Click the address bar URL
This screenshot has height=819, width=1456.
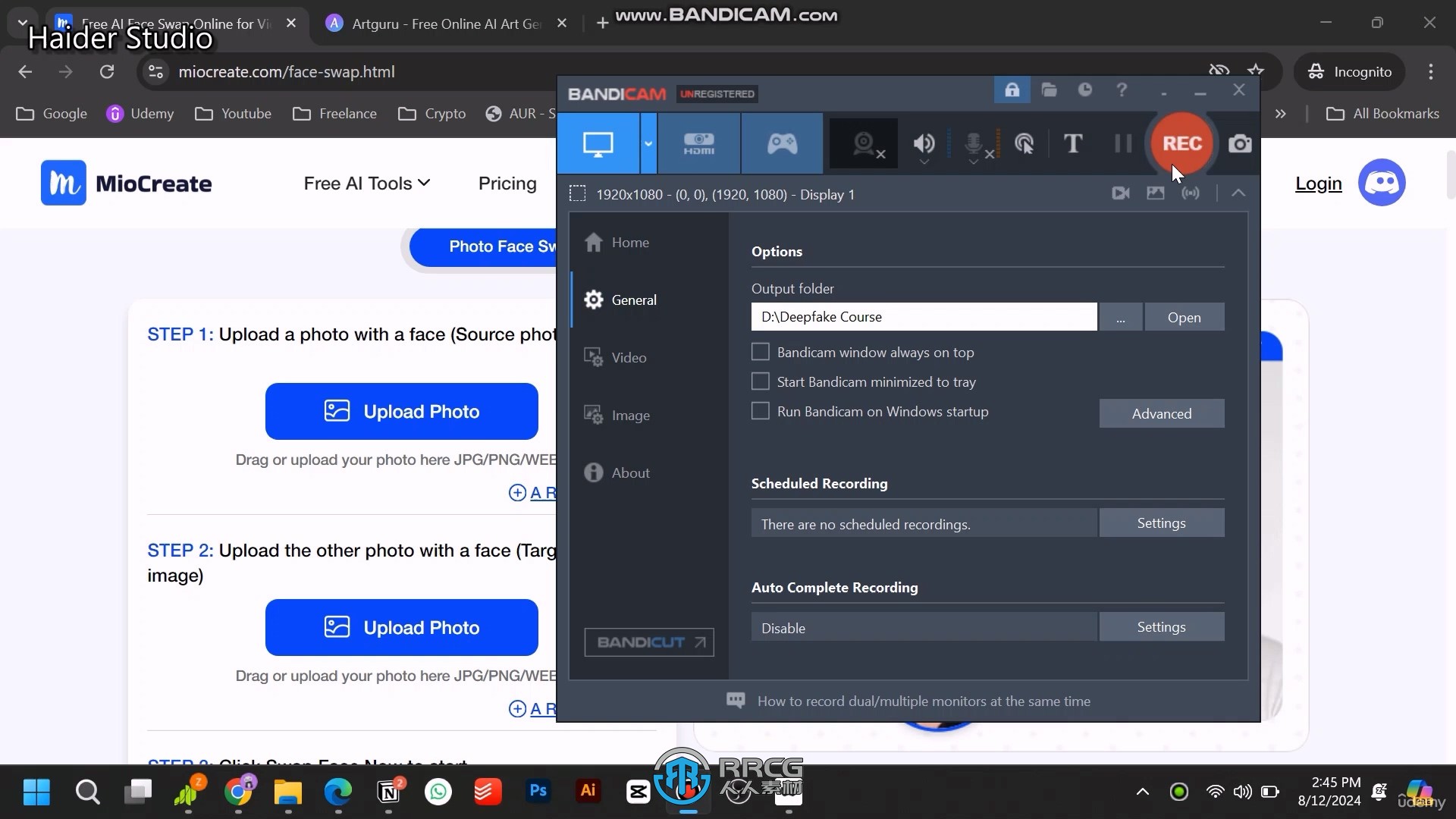tap(287, 71)
